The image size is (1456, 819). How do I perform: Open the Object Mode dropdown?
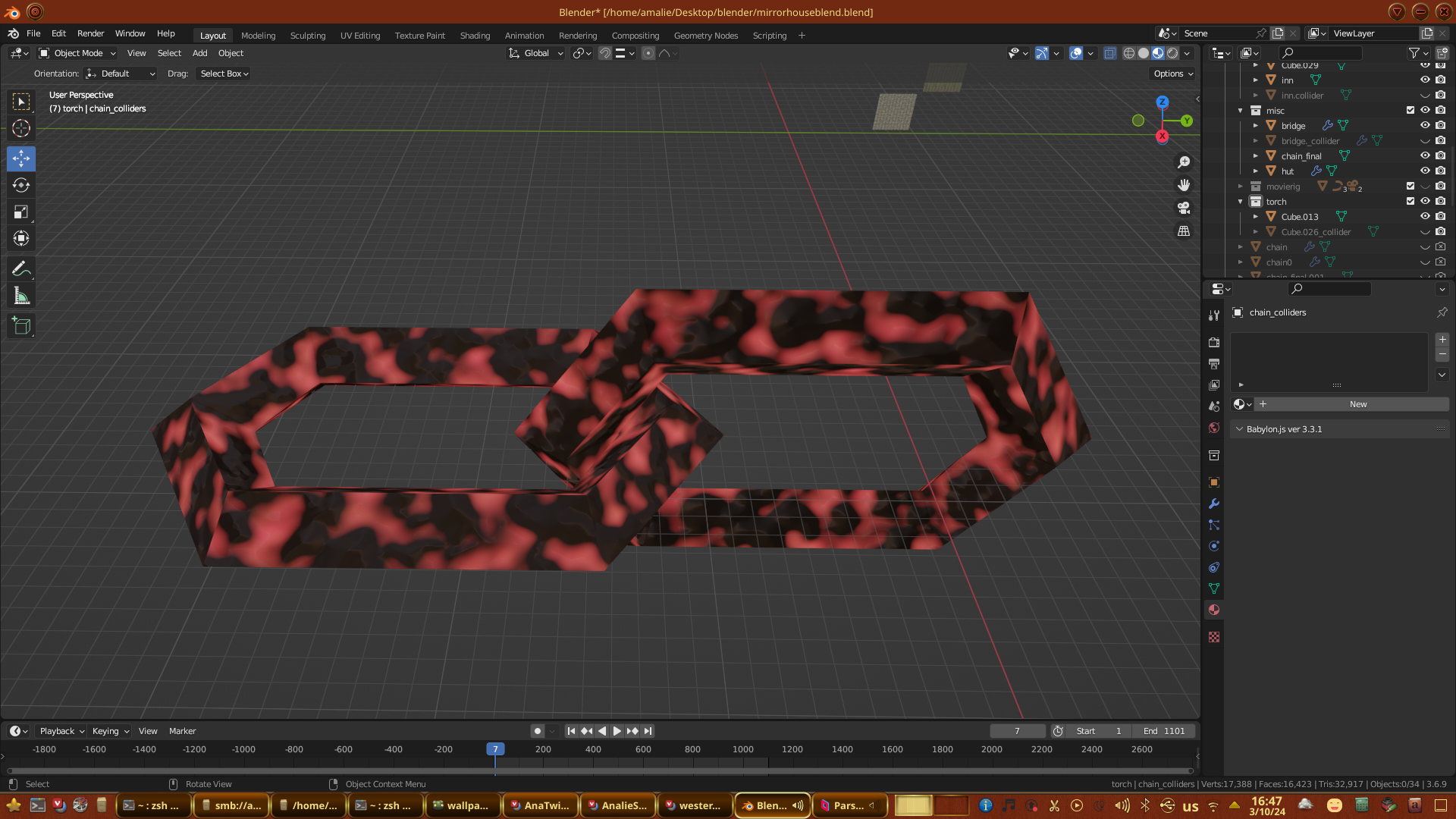pos(77,53)
